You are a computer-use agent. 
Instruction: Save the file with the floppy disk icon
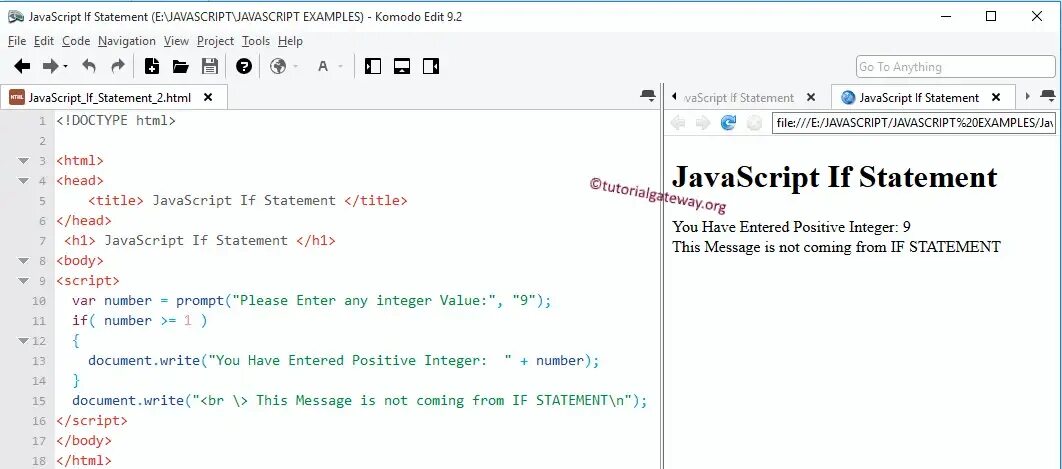coord(210,66)
